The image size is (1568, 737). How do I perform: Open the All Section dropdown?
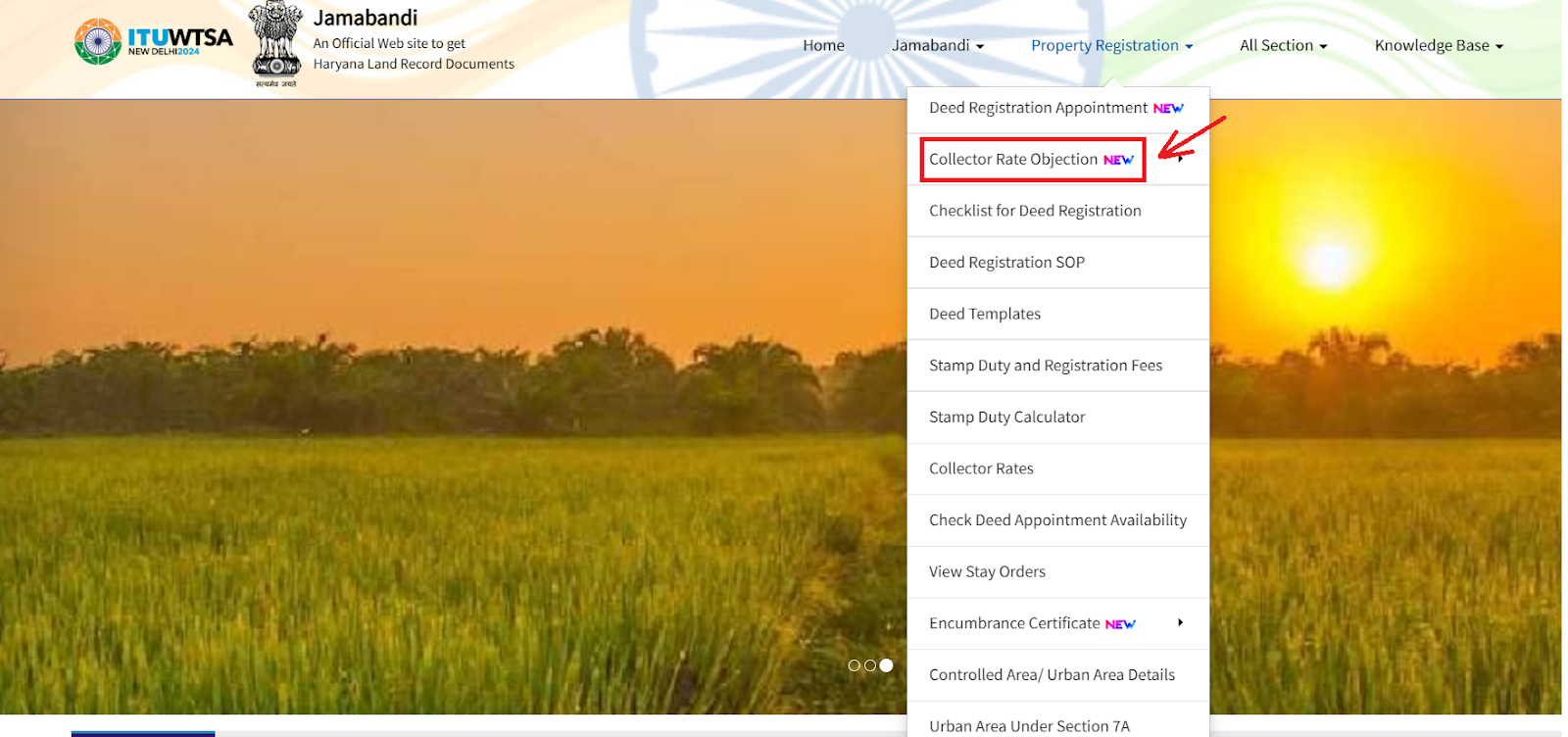[x=1283, y=45]
